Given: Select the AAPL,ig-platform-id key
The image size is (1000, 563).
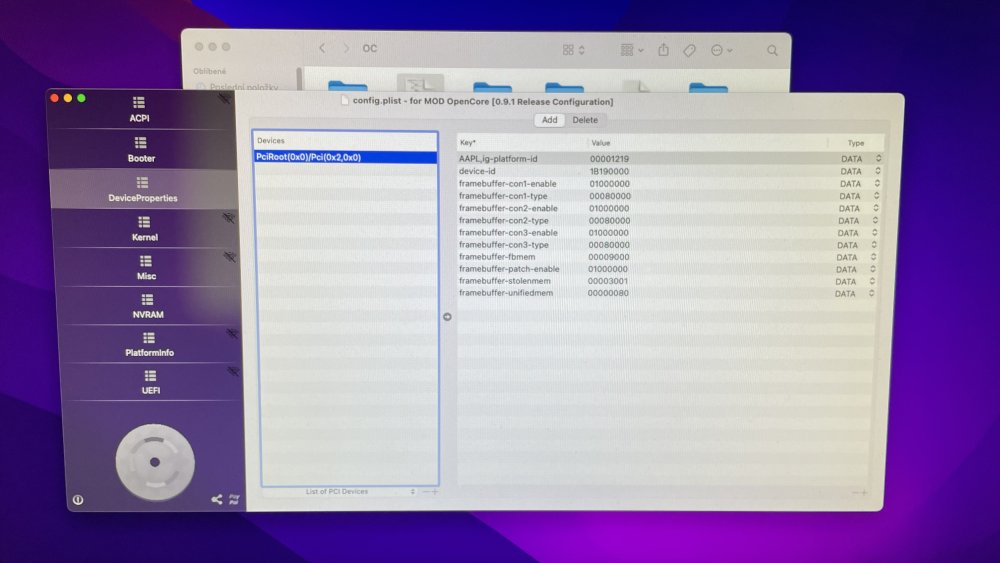Looking at the screenshot, I should (x=498, y=159).
